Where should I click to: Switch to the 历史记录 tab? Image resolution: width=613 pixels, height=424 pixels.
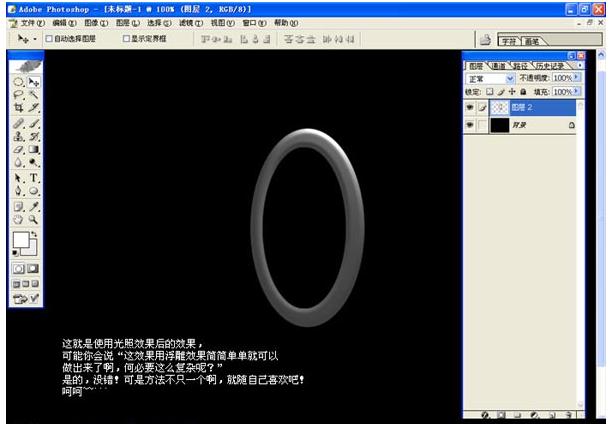coord(550,66)
